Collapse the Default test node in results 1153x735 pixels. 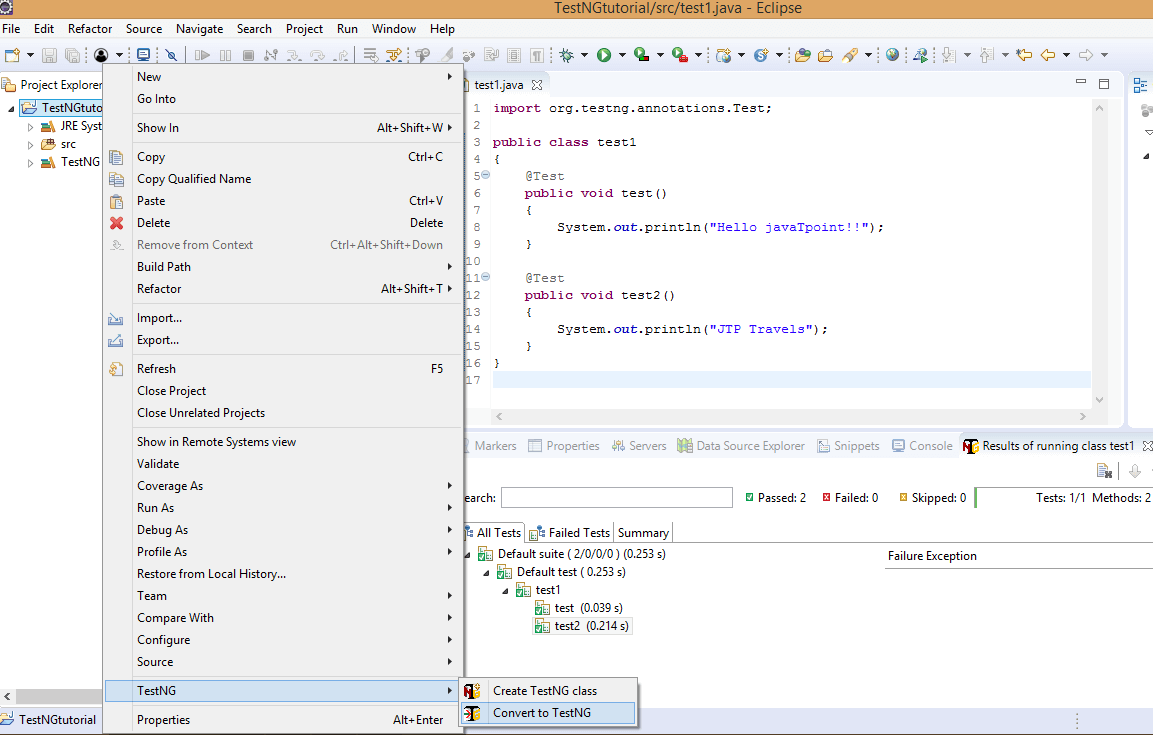point(486,573)
